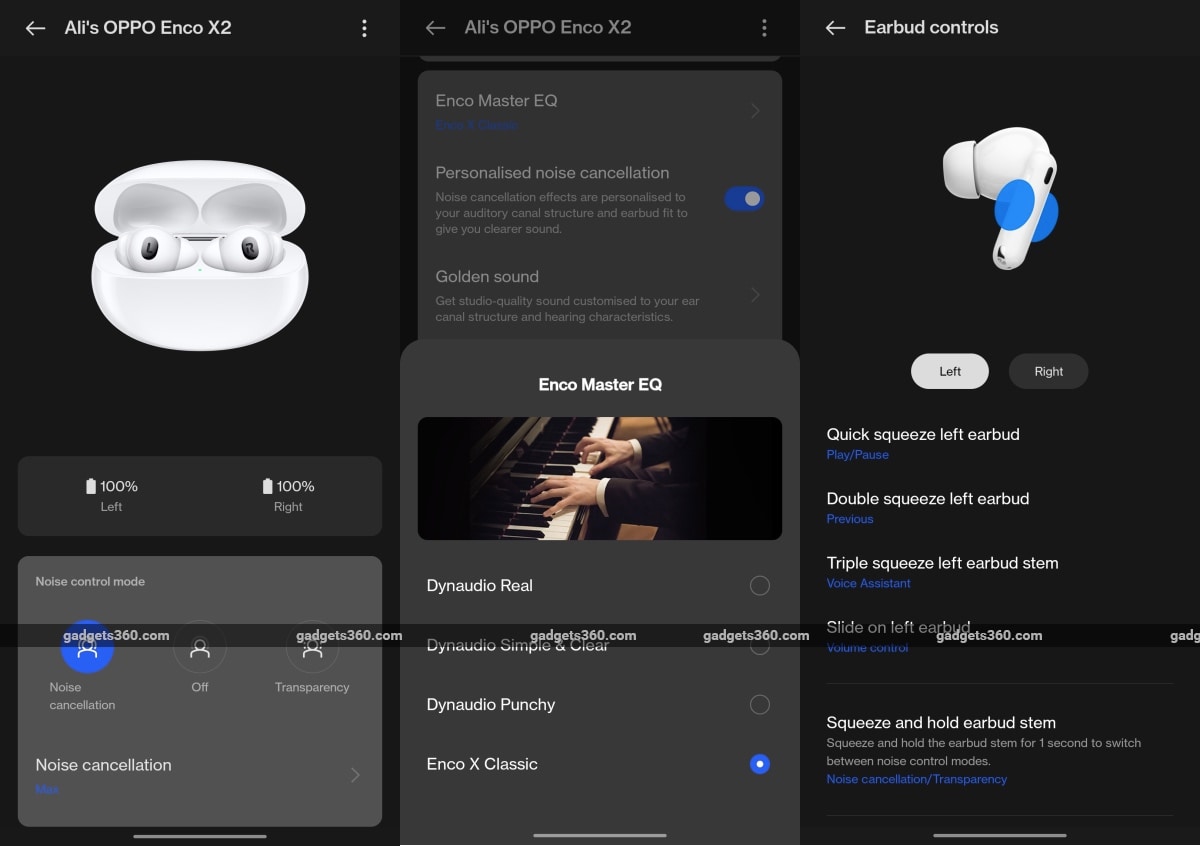Choose the Dynaudio Punchy radio option

tap(760, 705)
